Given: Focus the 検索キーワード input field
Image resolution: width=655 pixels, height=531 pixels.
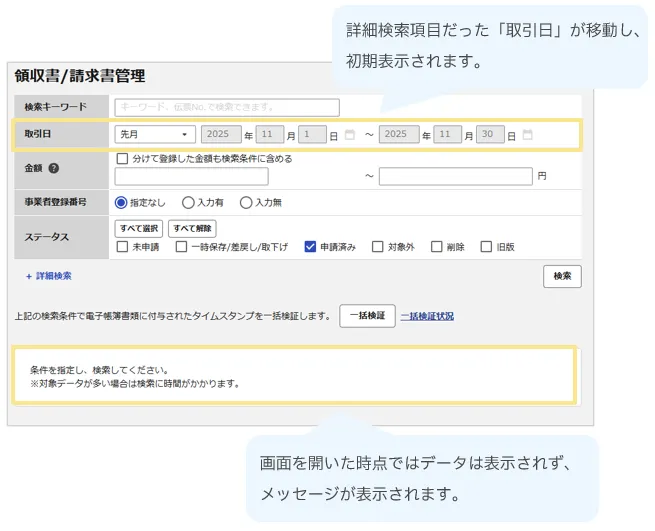Looking at the screenshot, I should tap(227, 107).
